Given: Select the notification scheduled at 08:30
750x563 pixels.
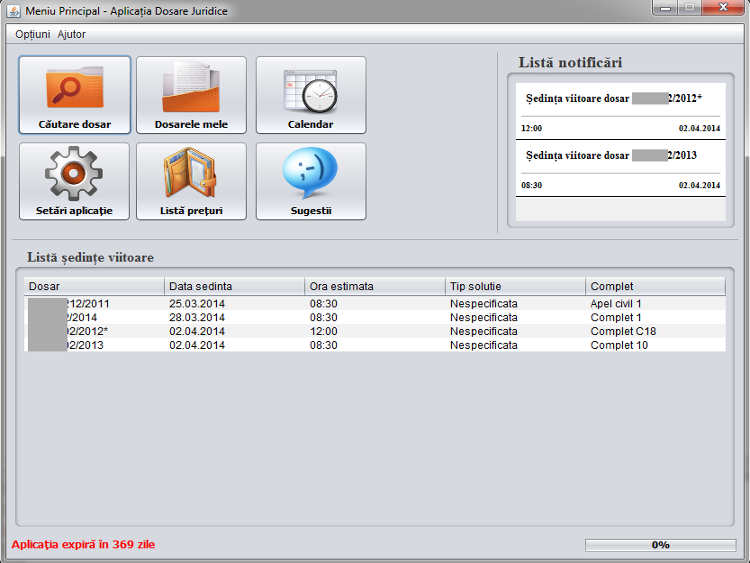Looking at the screenshot, I should pos(620,169).
